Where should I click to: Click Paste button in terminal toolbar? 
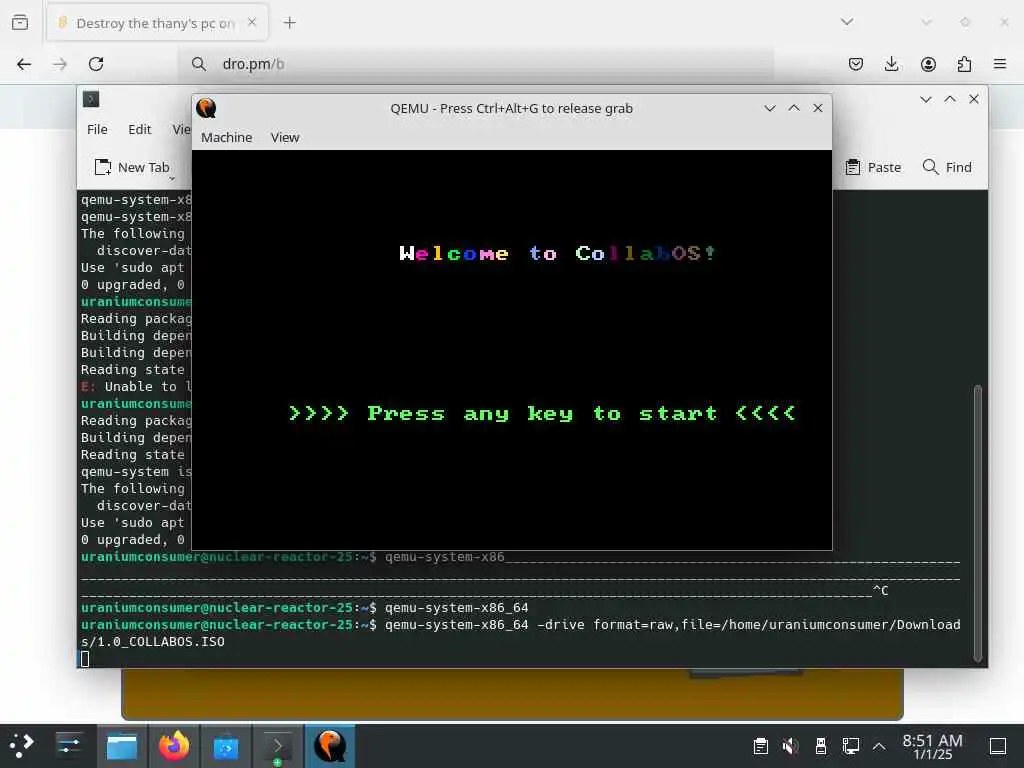[873, 167]
